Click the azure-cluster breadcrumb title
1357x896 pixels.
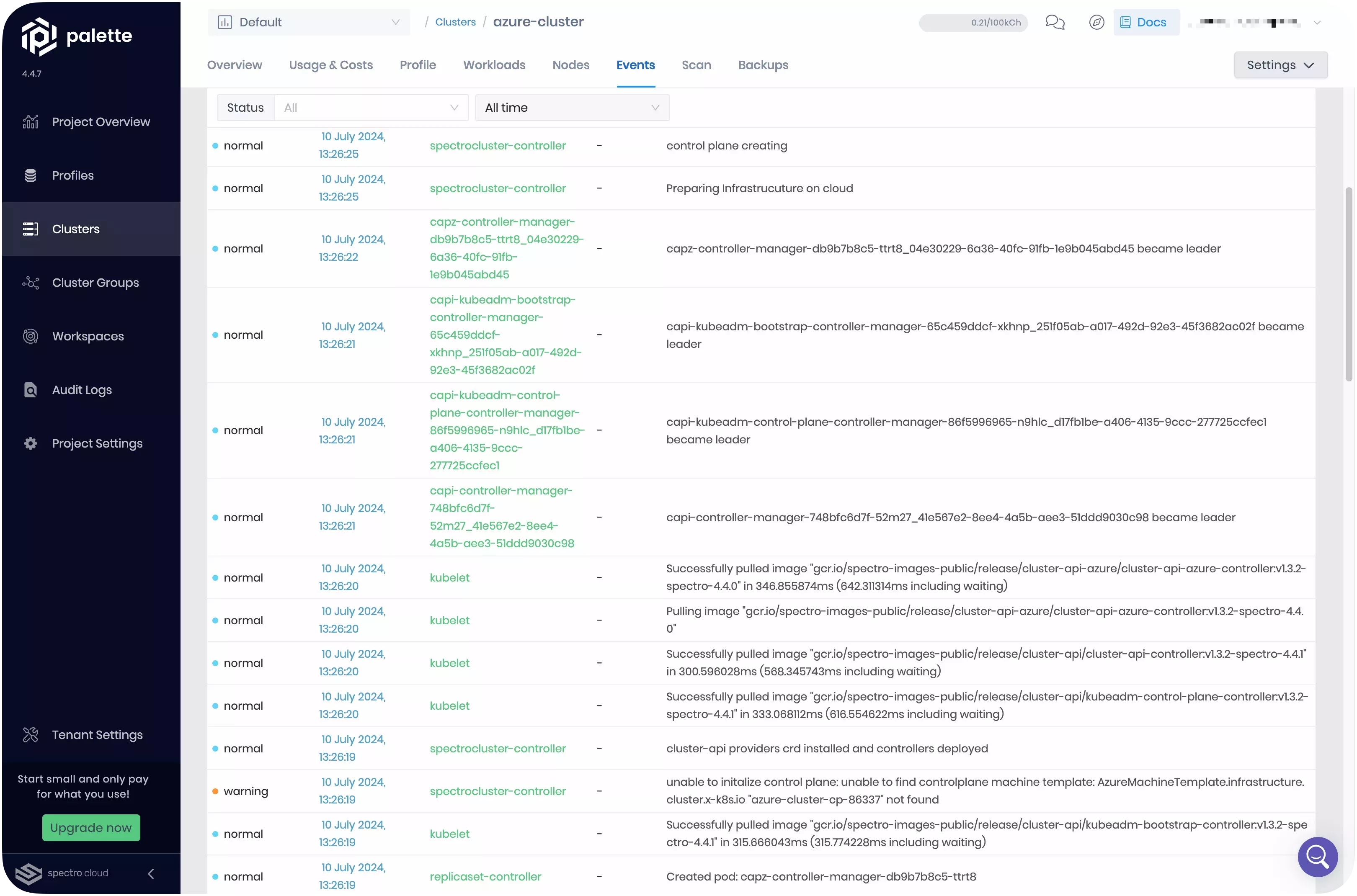(538, 22)
